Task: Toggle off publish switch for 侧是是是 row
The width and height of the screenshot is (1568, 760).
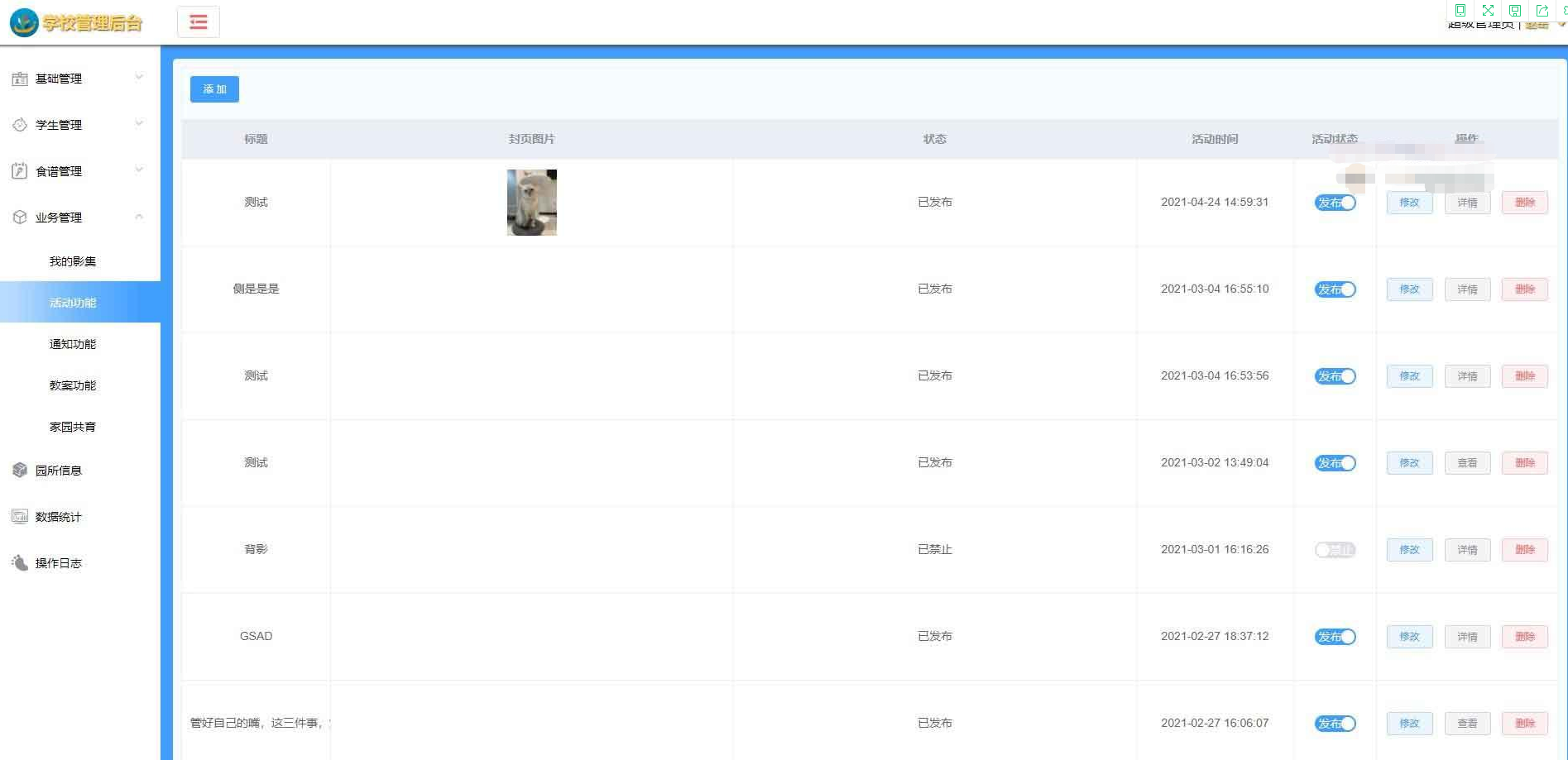Action: pos(1335,289)
